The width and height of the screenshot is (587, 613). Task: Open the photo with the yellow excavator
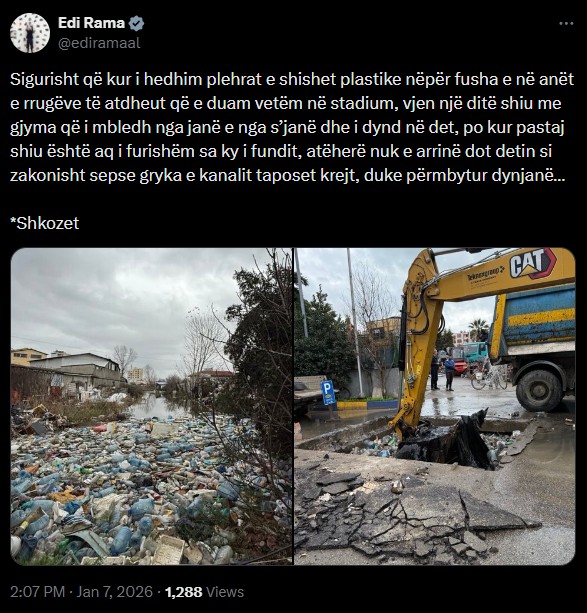434,406
